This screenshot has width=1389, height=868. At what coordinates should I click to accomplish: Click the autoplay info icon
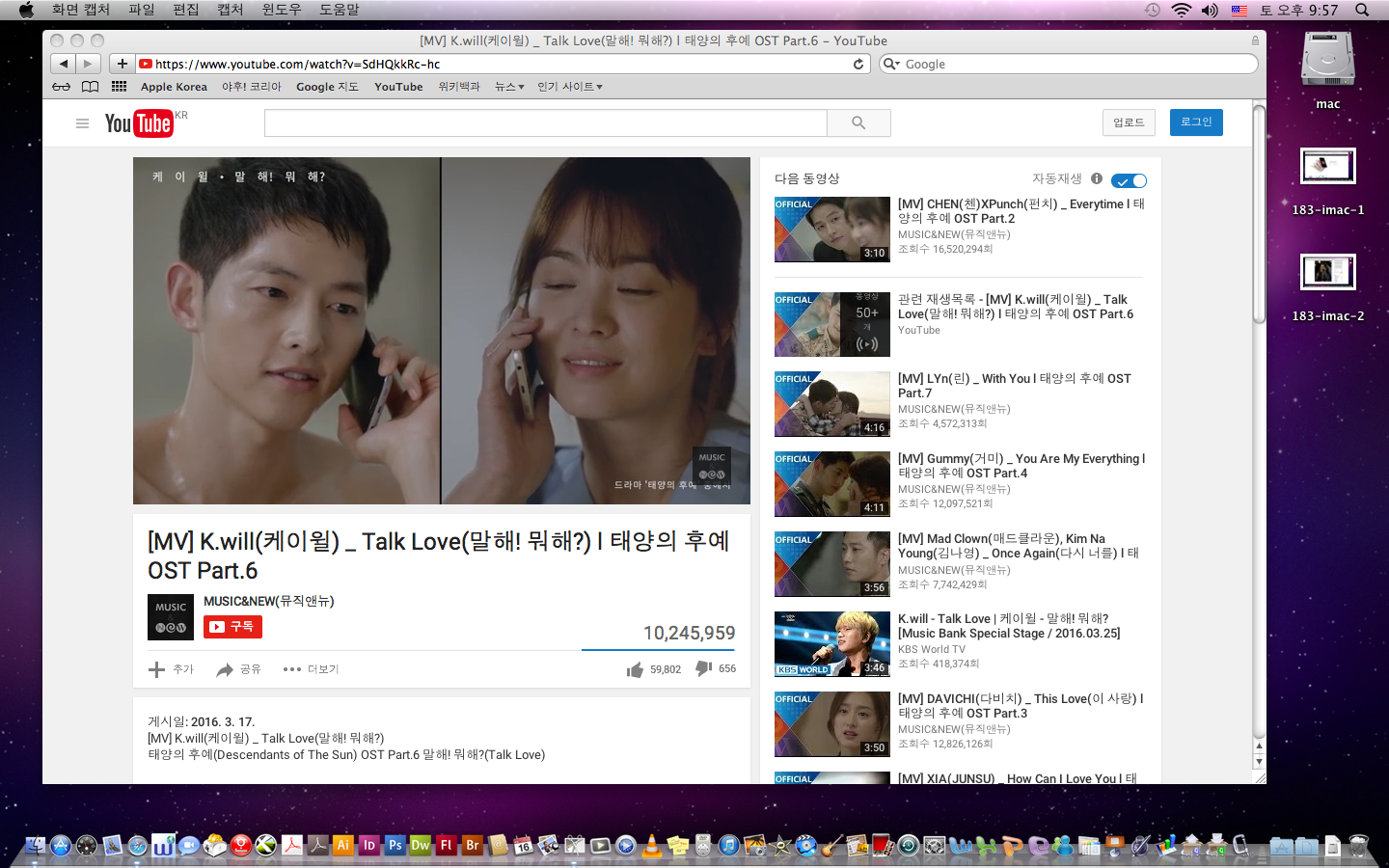(1097, 178)
